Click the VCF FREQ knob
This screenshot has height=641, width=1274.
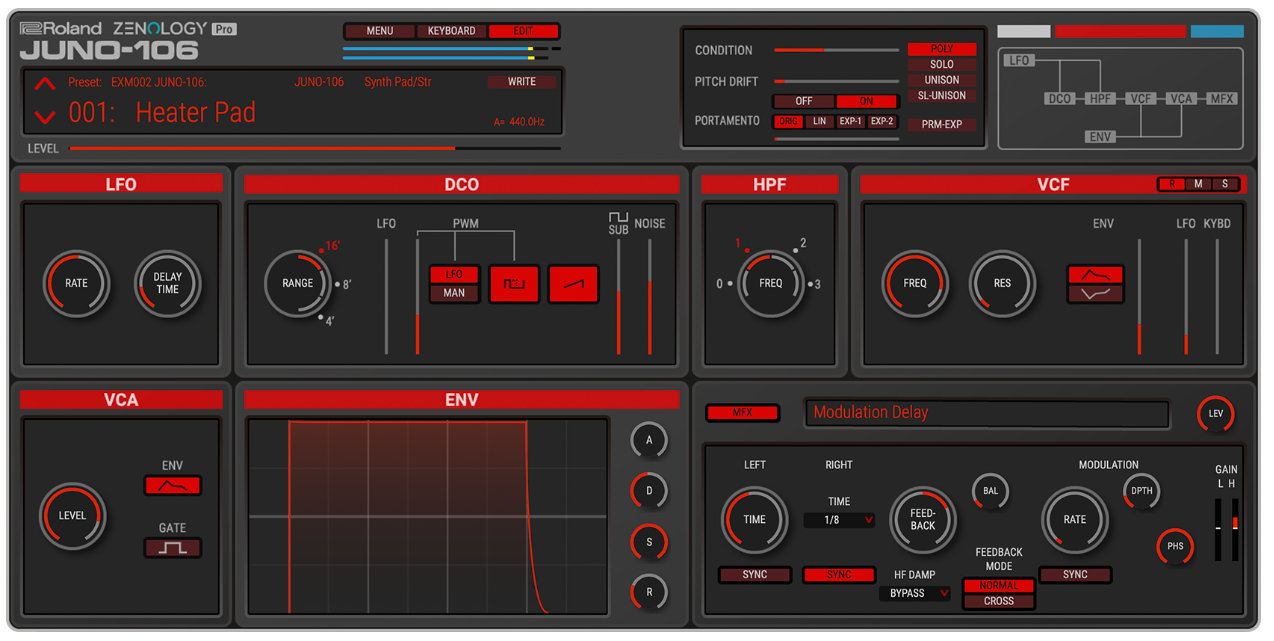point(915,284)
